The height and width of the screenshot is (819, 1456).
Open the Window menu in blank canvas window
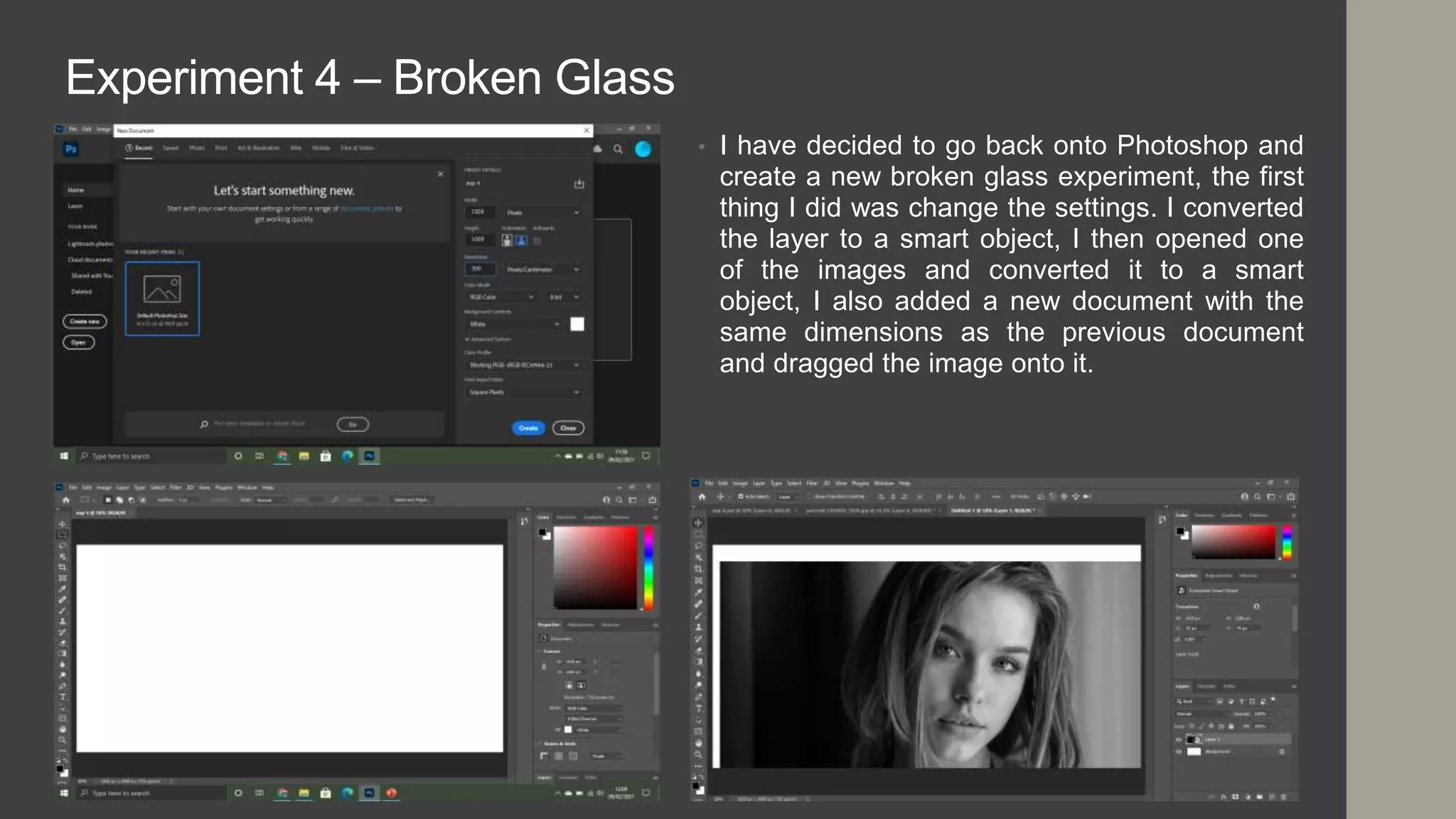(x=247, y=488)
